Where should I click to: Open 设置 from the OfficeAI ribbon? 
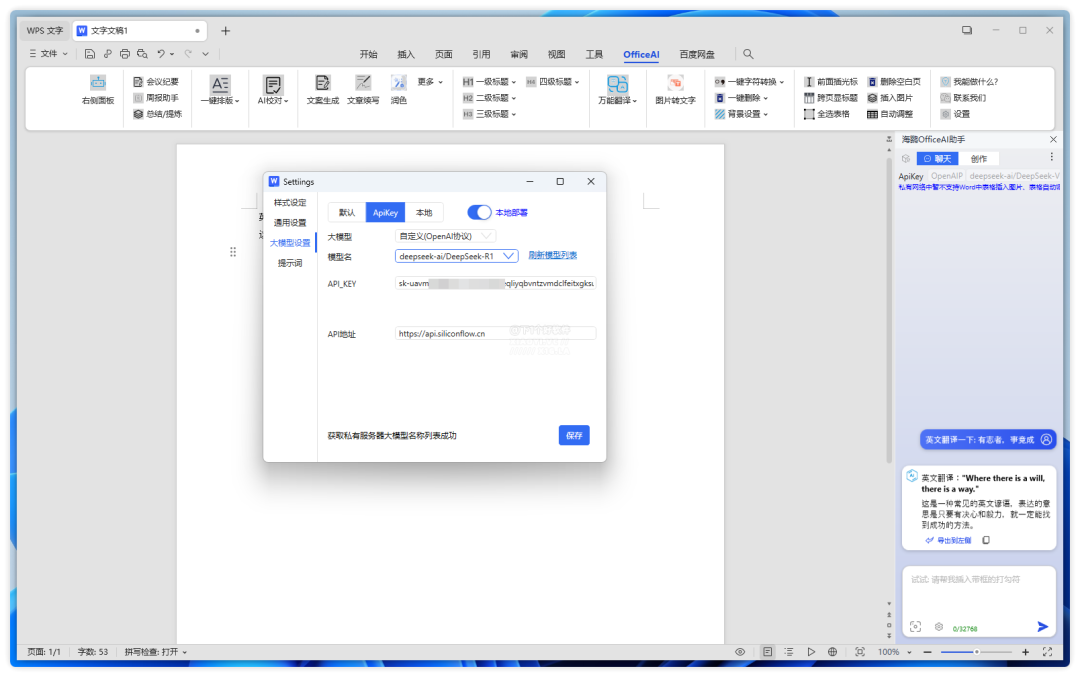[955, 114]
